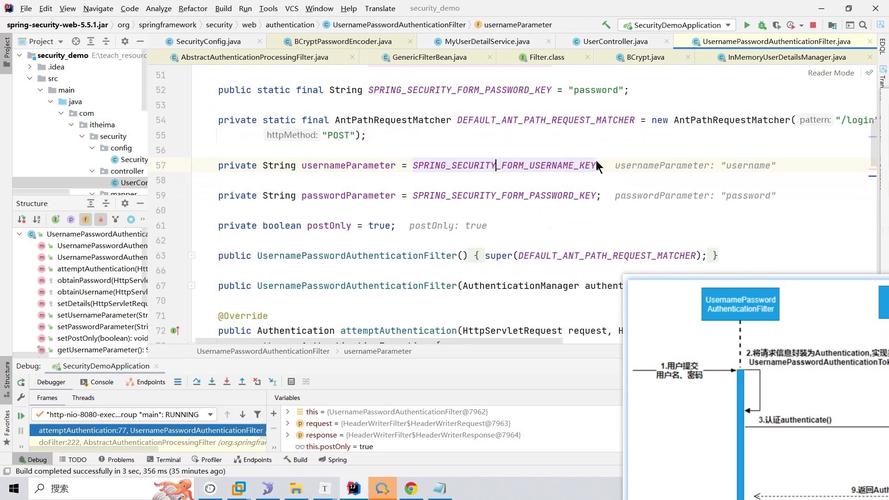Switch to SecurityConfig.java editor tab
The image size is (889, 500).
(207, 42)
